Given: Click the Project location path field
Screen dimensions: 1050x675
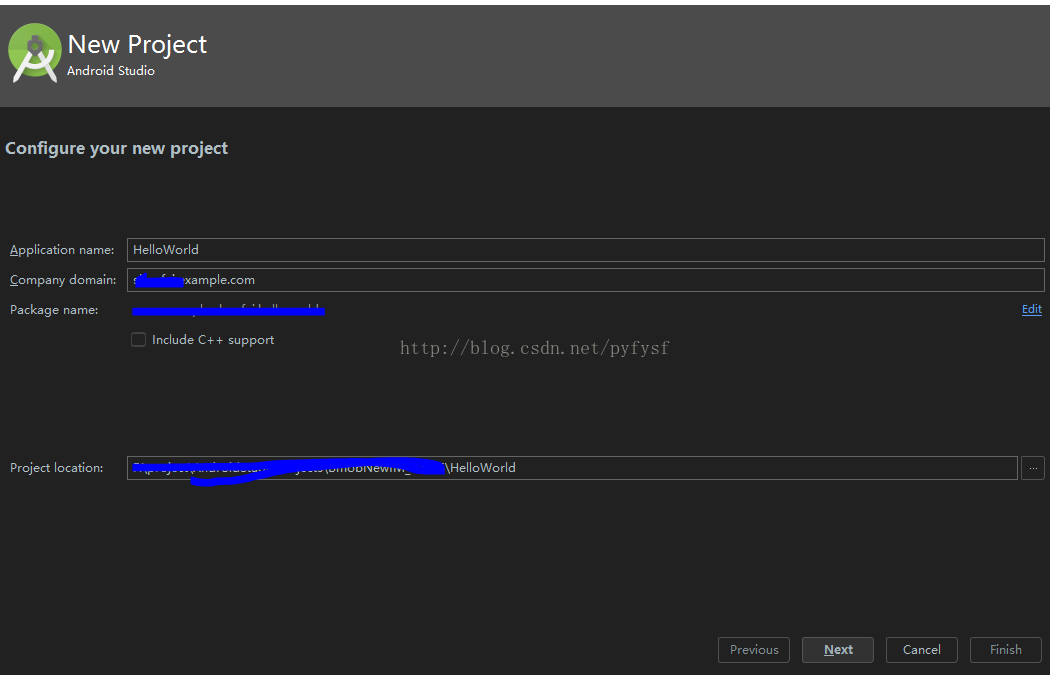Looking at the screenshot, I should tap(572, 468).
